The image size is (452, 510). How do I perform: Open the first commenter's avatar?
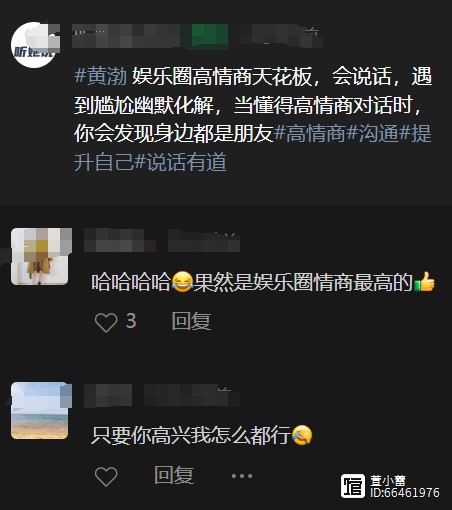click(40, 257)
